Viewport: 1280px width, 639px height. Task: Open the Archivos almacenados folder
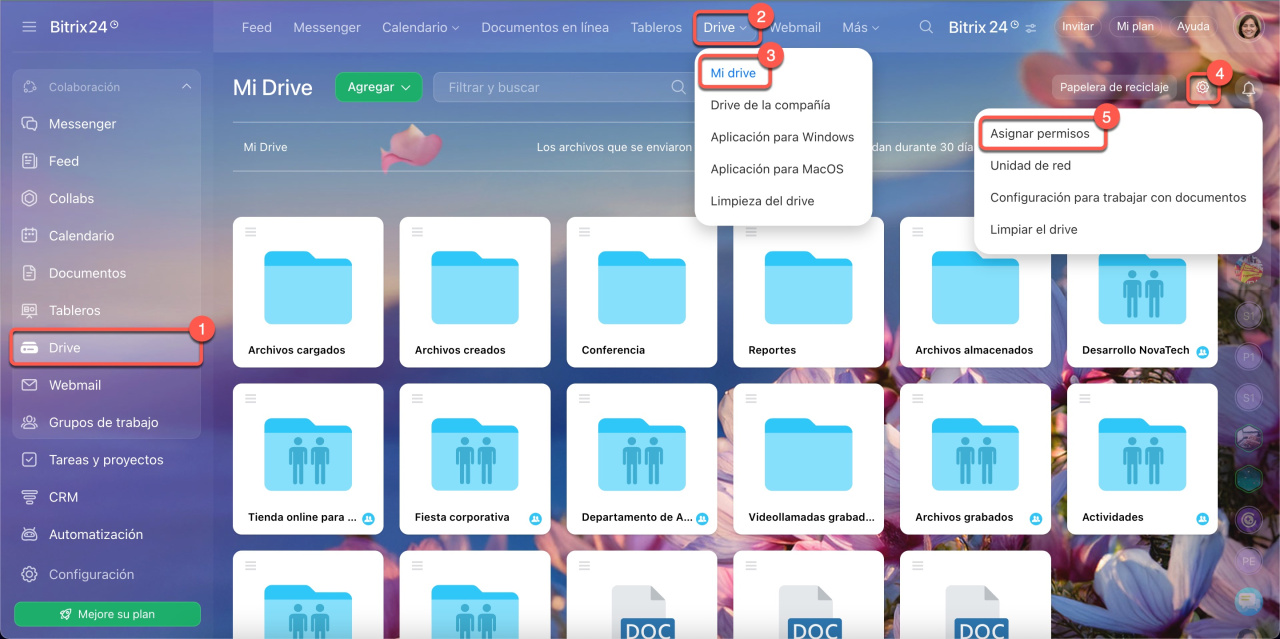click(x=975, y=292)
